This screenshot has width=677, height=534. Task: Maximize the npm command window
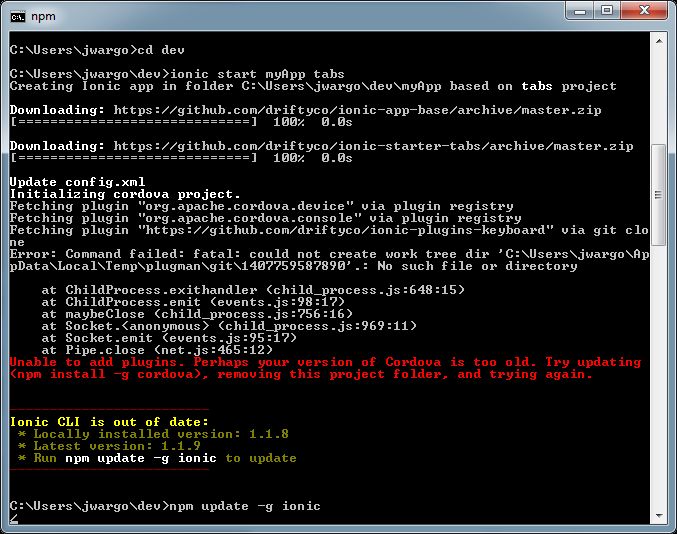607,11
